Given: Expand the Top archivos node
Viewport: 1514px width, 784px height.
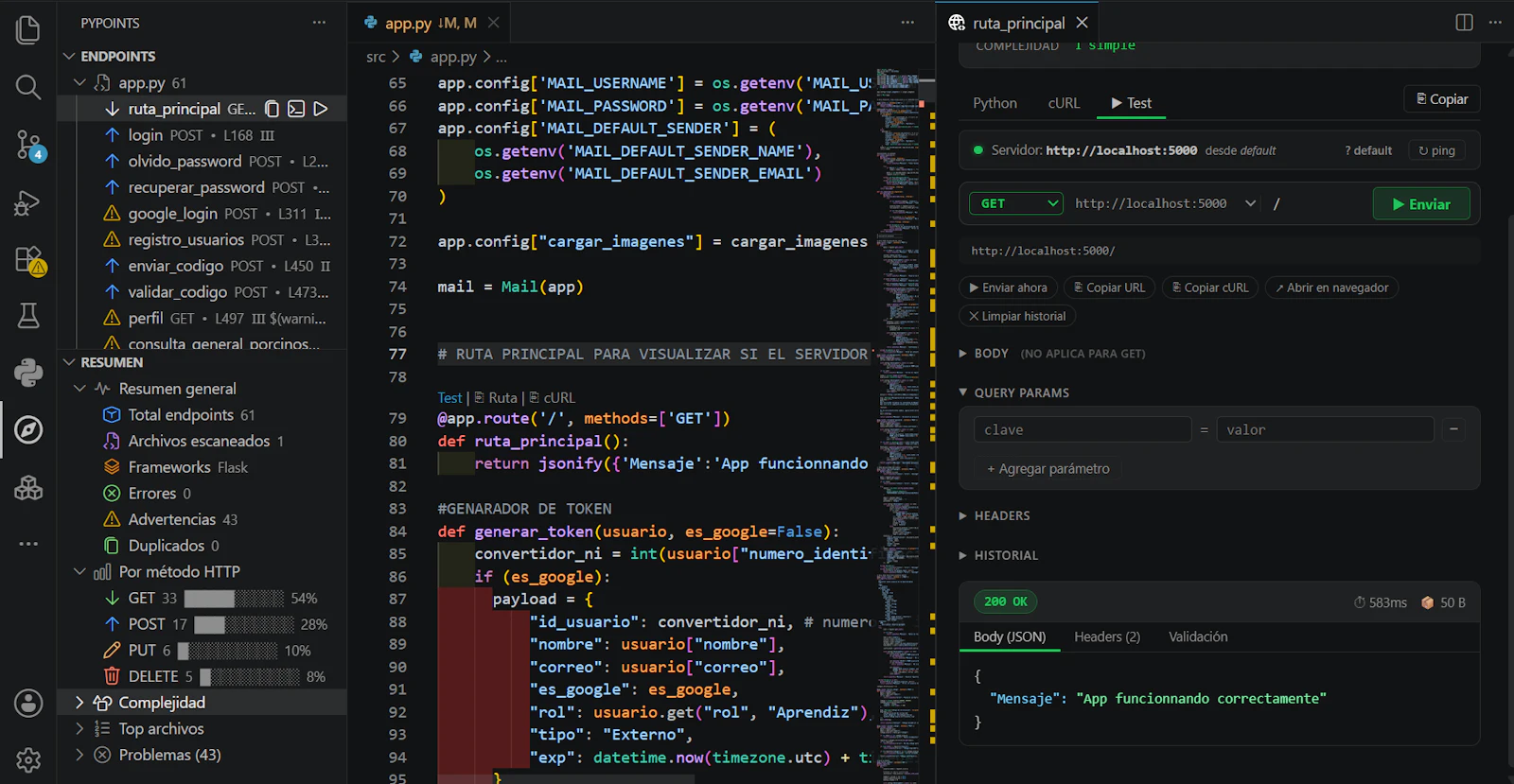Looking at the screenshot, I should pos(80,729).
